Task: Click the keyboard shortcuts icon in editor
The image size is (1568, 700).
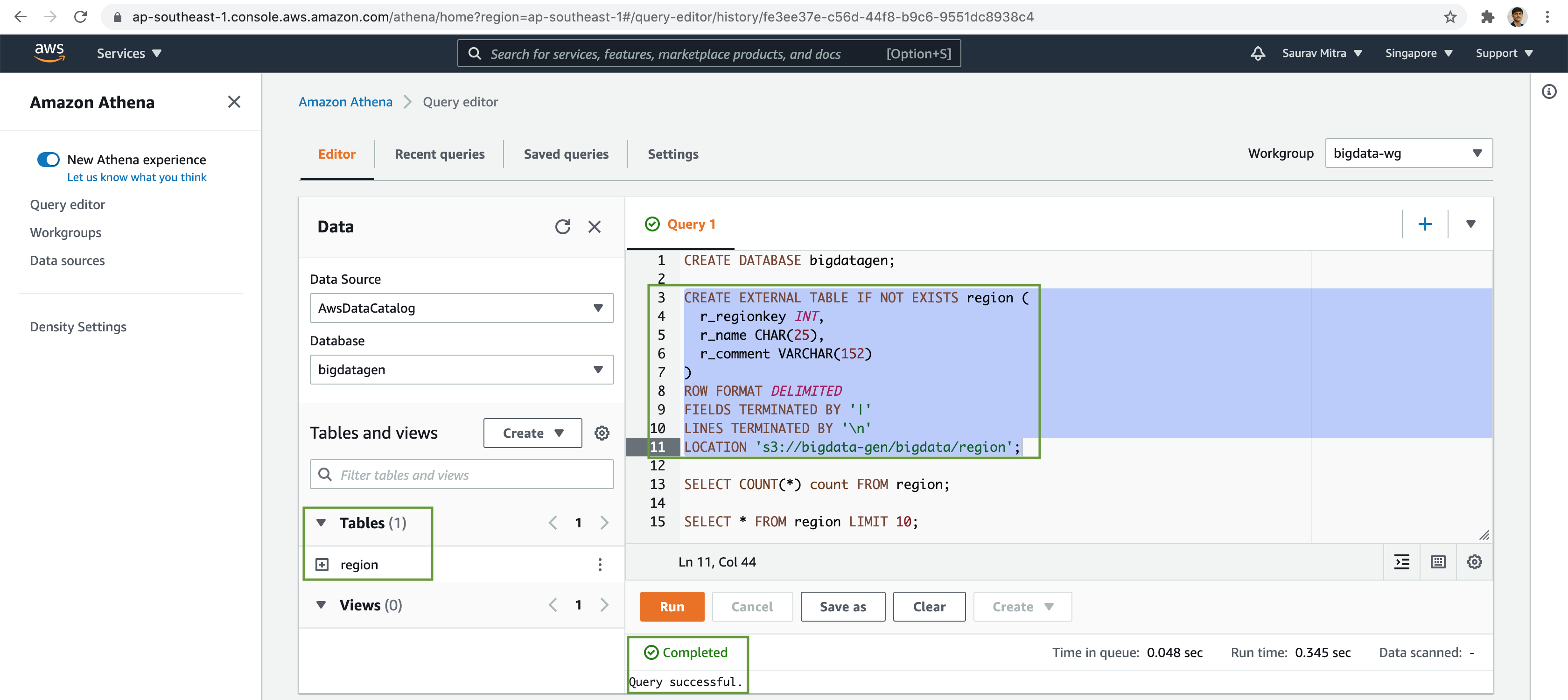Action: pos(1438,562)
